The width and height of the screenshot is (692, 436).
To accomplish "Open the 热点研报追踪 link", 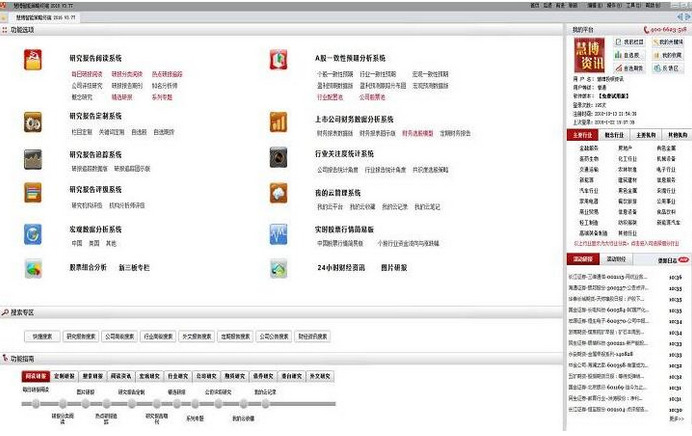I will [x=167, y=74].
